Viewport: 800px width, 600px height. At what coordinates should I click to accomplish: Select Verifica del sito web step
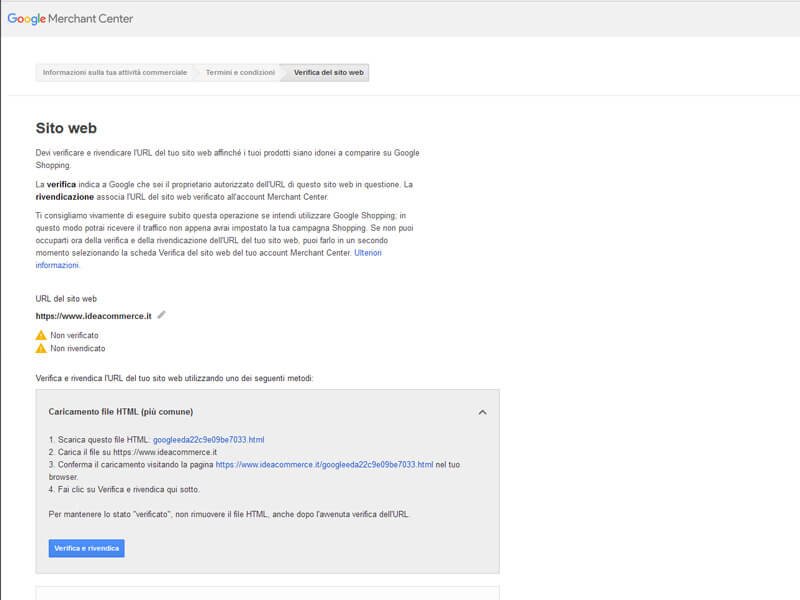(x=329, y=72)
